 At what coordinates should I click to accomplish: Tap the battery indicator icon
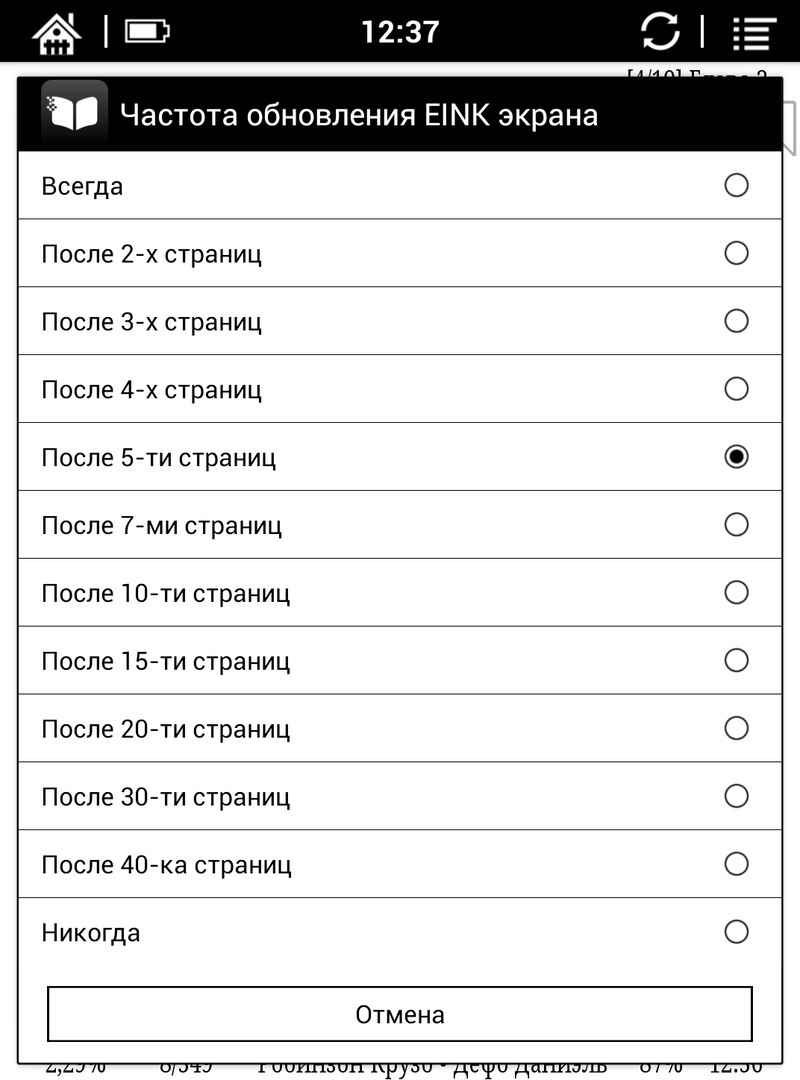click(146, 31)
